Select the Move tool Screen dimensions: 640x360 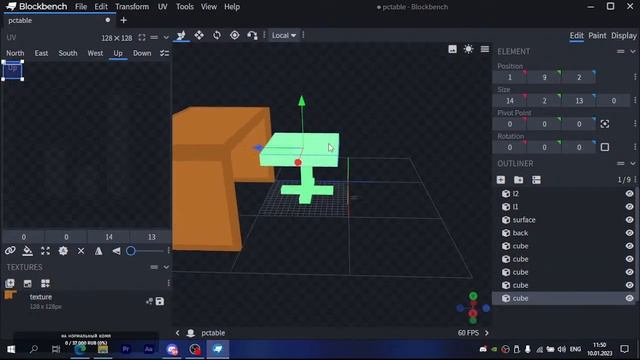click(x=181, y=36)
